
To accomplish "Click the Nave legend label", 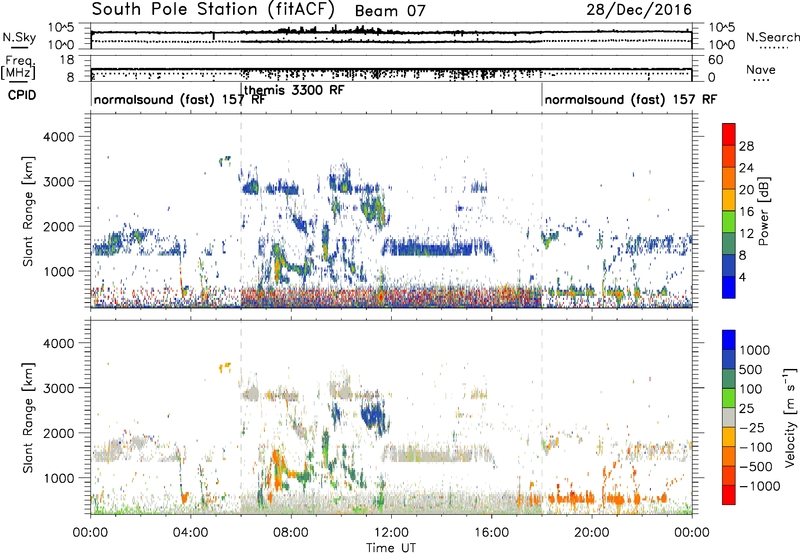I will 760,69.
